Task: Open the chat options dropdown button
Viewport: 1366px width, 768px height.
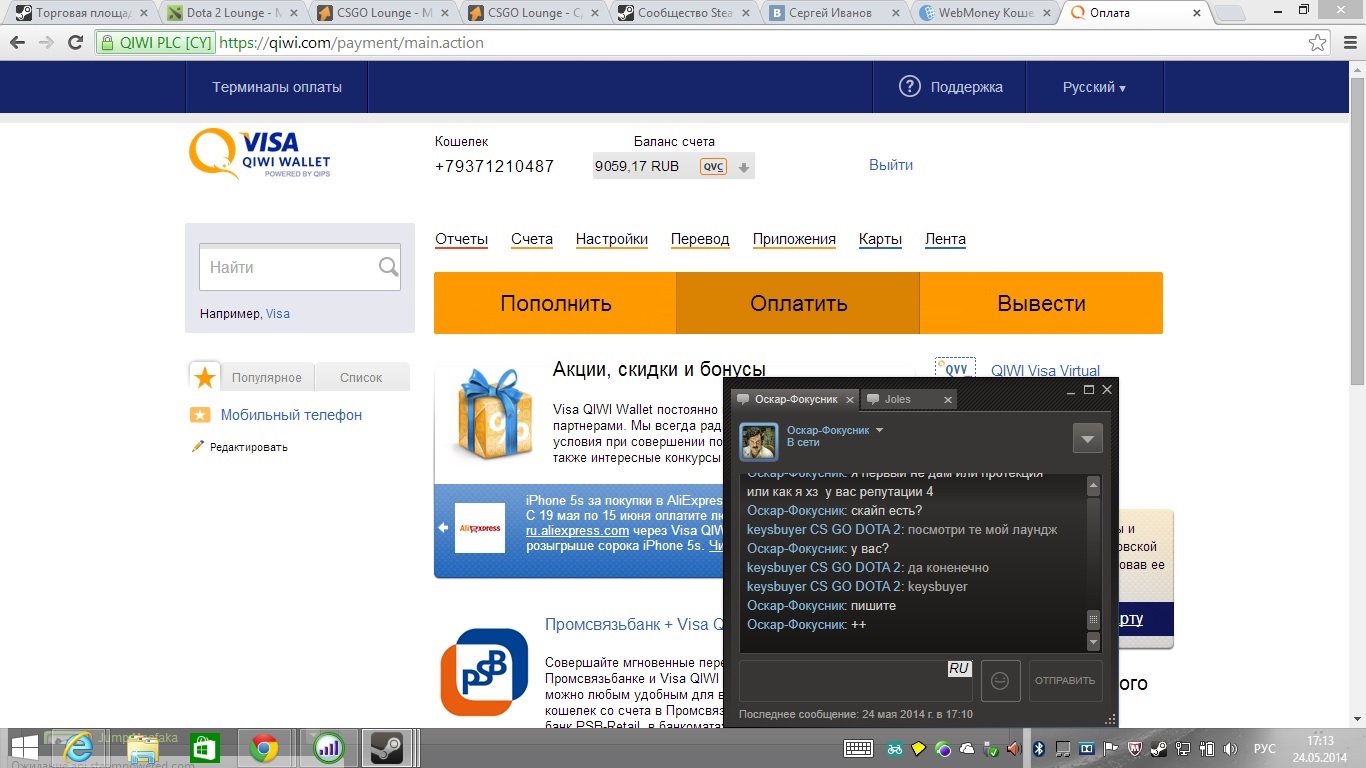Action: click(x=1087, y=438)
